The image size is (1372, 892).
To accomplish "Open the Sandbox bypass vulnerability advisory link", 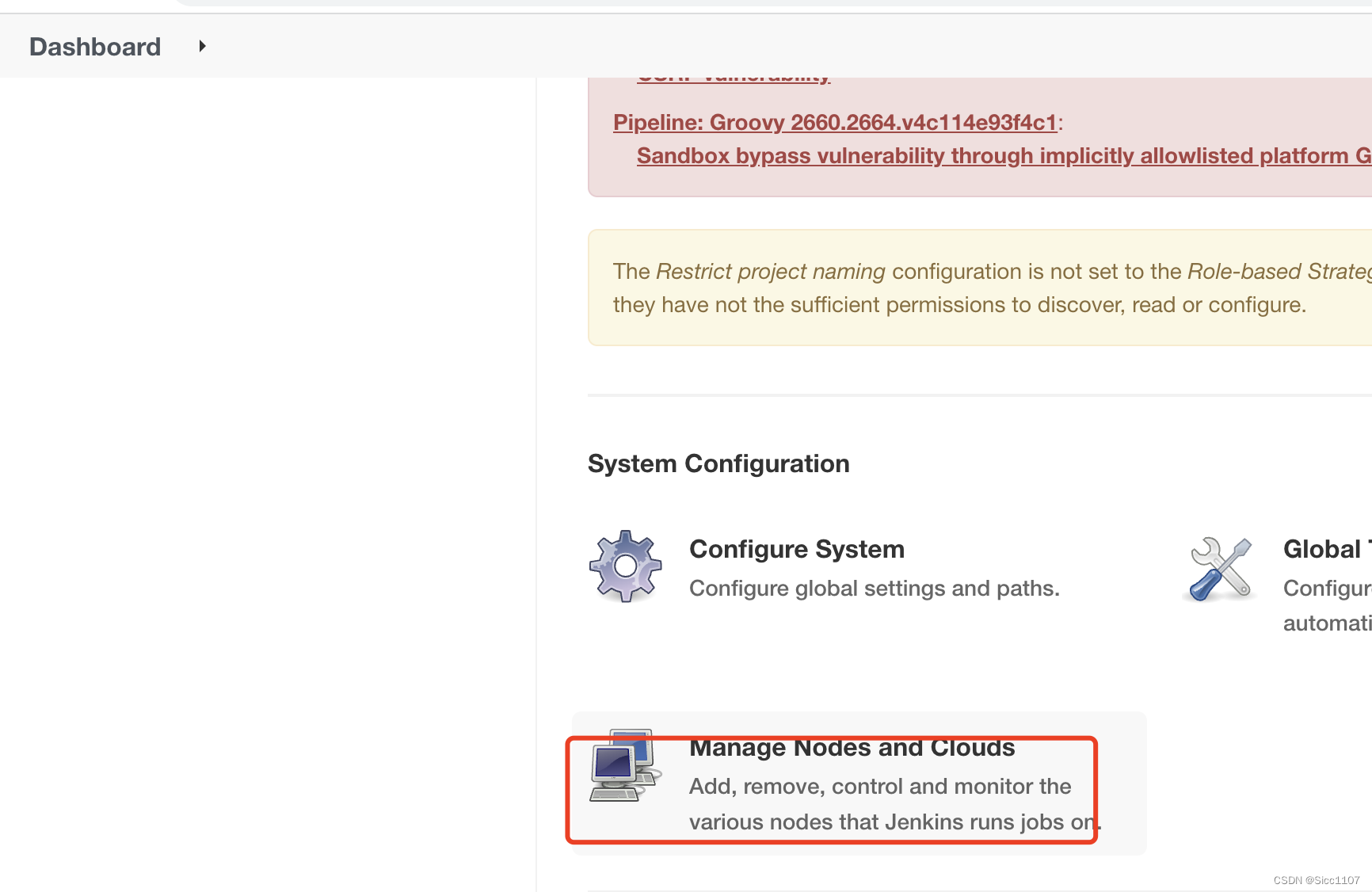I will pos(1004,155).
